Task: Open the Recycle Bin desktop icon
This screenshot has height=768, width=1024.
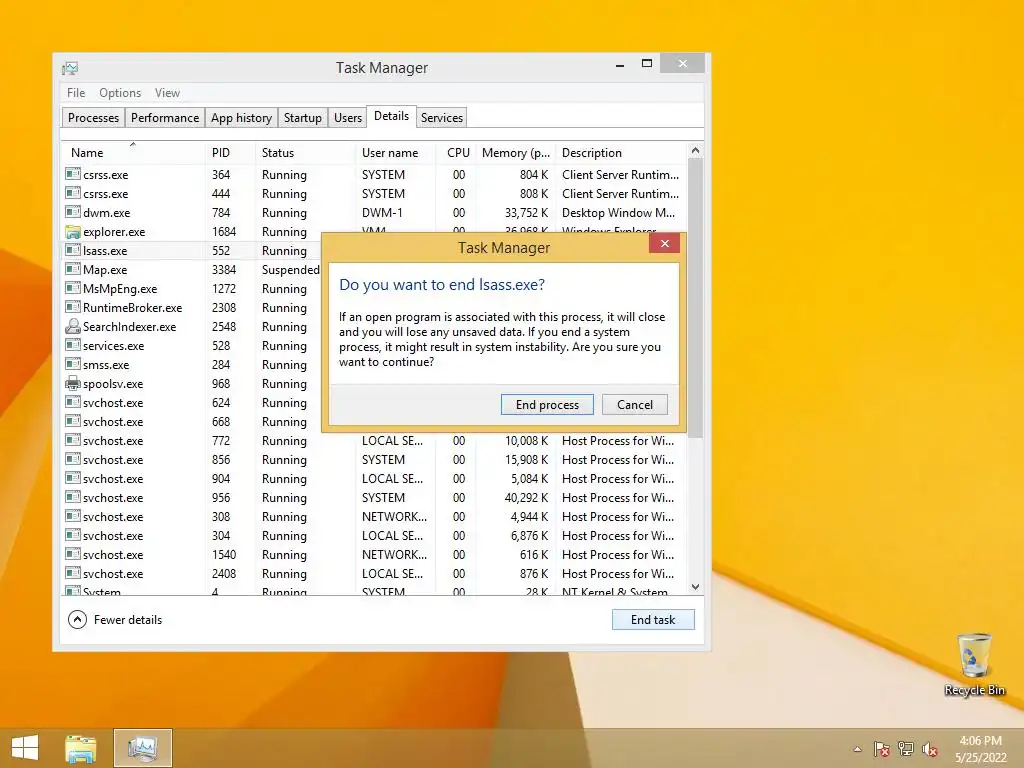Action: (x=974, y=664)
